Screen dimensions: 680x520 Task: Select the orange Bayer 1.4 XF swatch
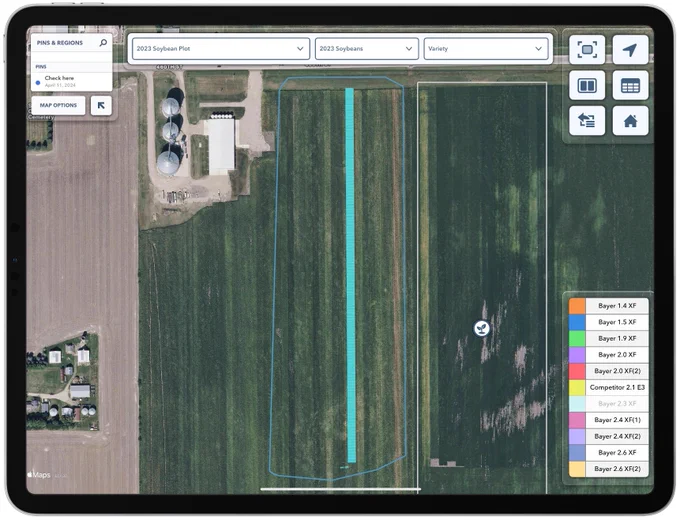click(x=577, y=306)
